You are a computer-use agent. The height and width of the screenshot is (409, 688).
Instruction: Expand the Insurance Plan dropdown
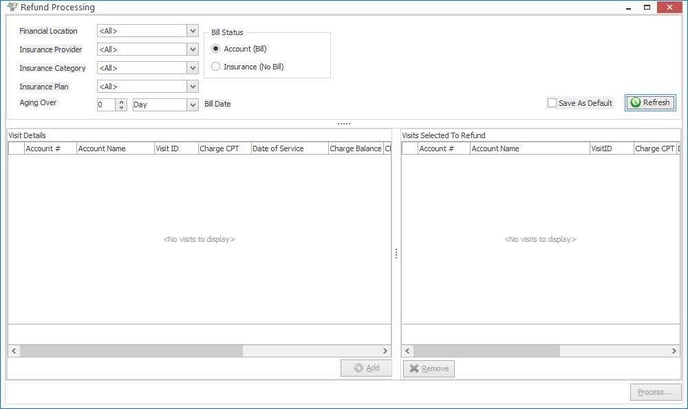click(192, 86)
